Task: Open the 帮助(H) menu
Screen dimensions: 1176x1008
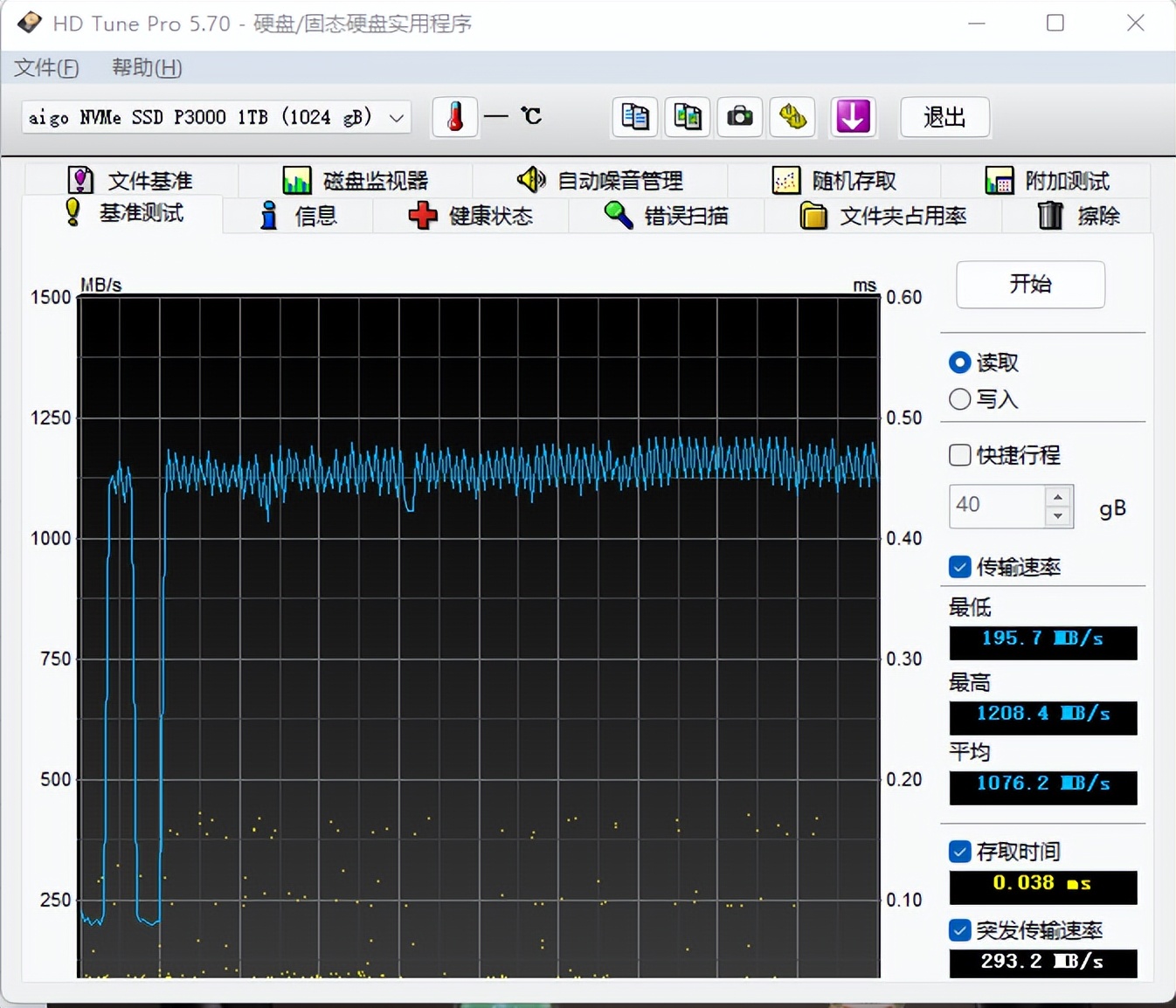Action: pos(147,67)
